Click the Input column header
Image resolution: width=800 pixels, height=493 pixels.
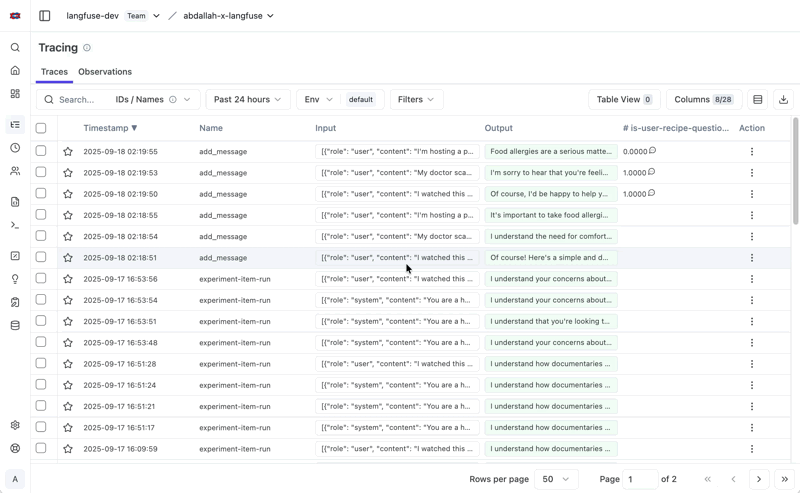[326, 128]
